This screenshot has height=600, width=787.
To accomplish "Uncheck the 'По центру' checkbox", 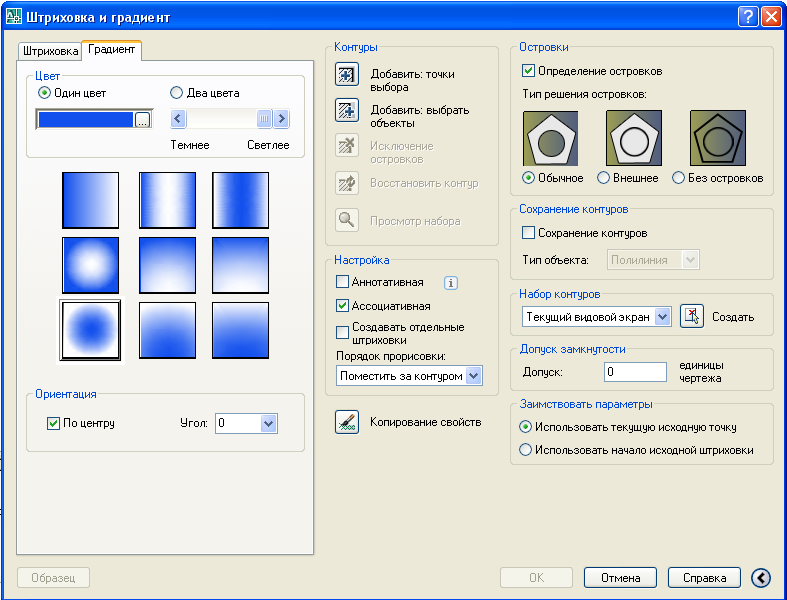I will [53, 423].
